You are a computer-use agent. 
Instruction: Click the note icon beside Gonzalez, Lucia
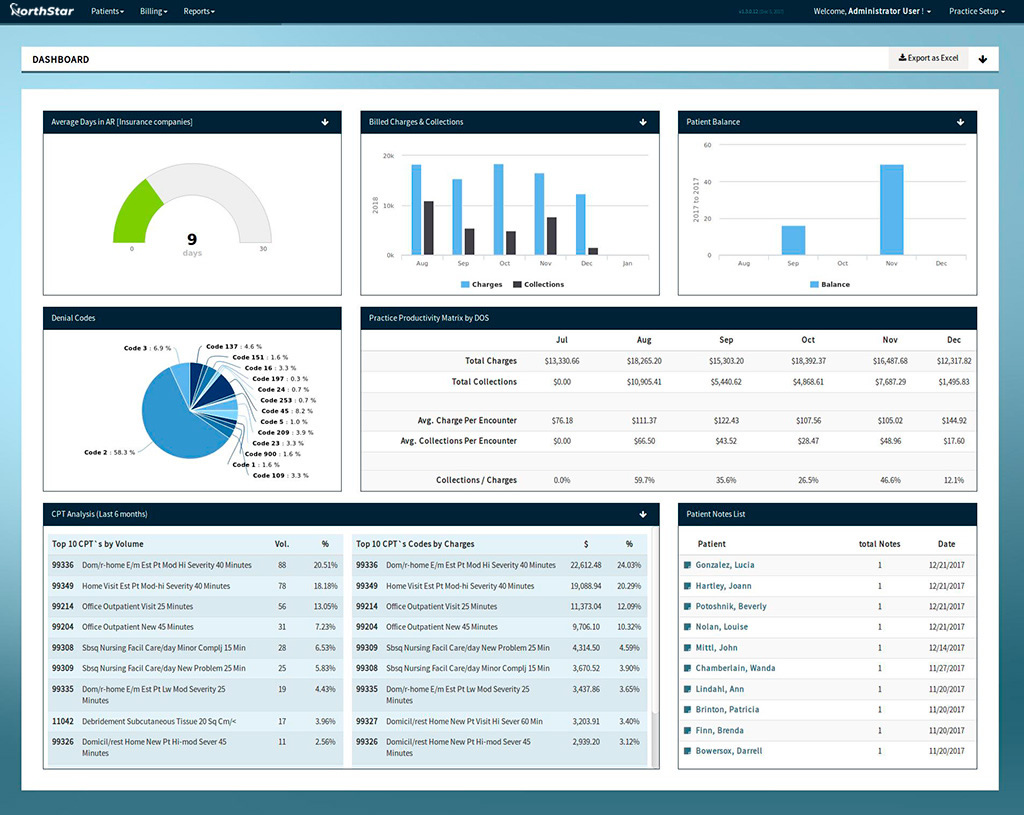(687, 566)
